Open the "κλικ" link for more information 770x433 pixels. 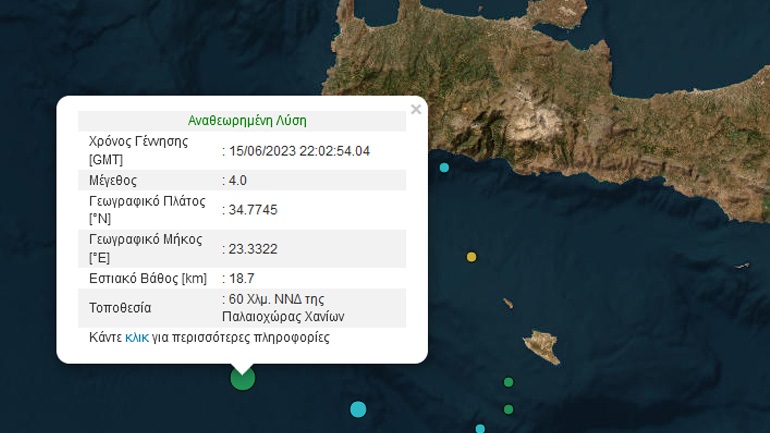coord(137,337)
